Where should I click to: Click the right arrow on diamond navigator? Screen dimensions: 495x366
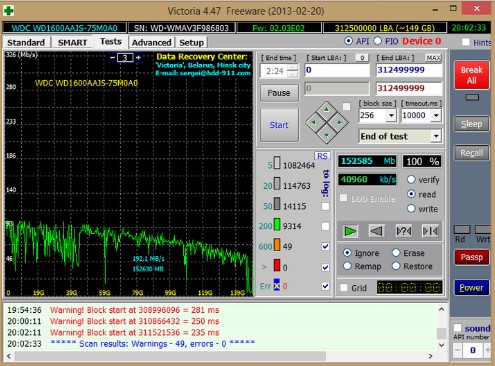click(340, 122)
